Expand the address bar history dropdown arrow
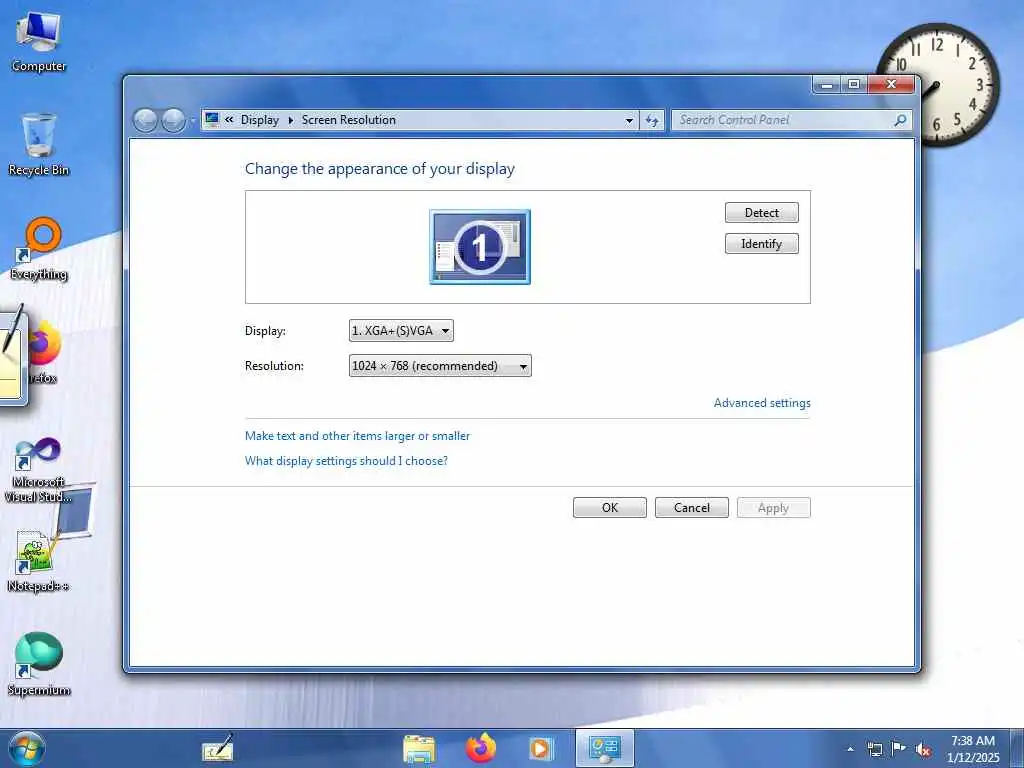 pos(629,120)
